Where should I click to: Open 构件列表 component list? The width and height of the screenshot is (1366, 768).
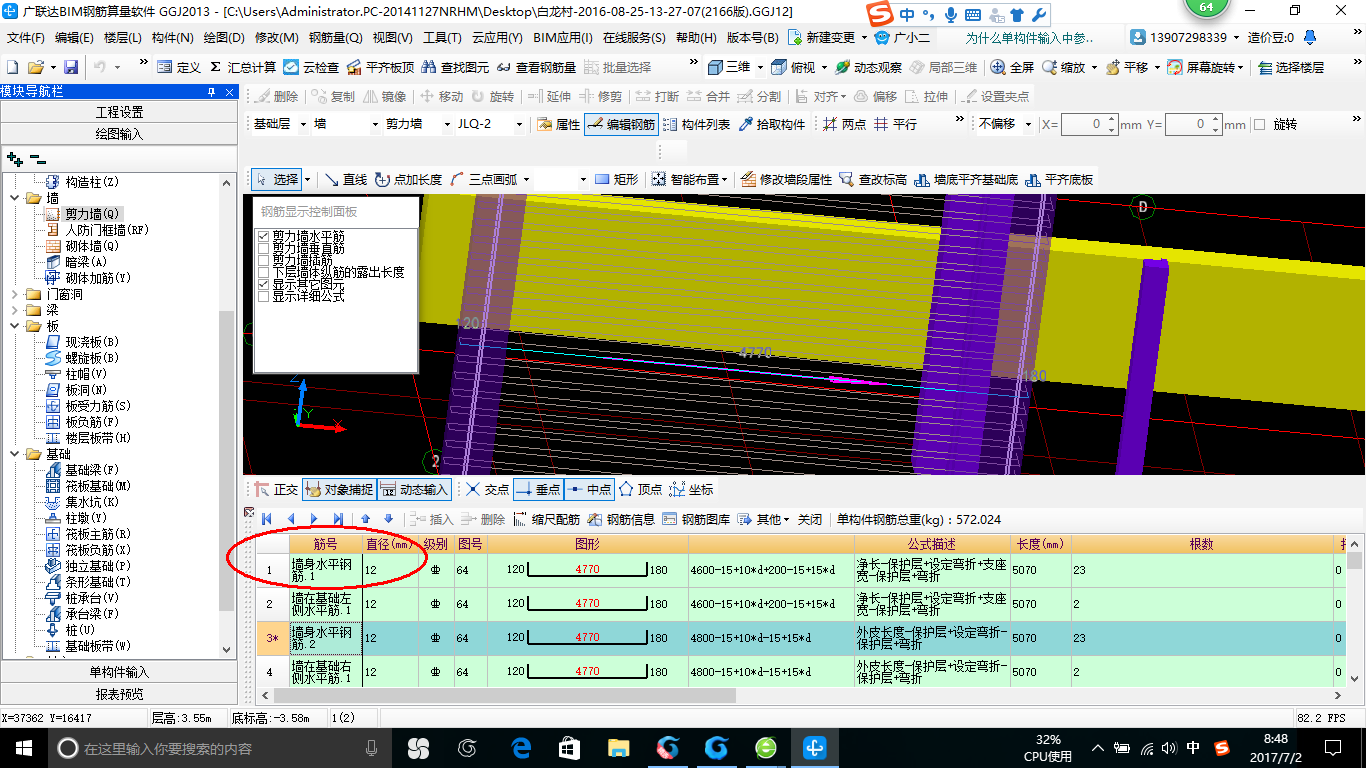(x=696, y=124)
